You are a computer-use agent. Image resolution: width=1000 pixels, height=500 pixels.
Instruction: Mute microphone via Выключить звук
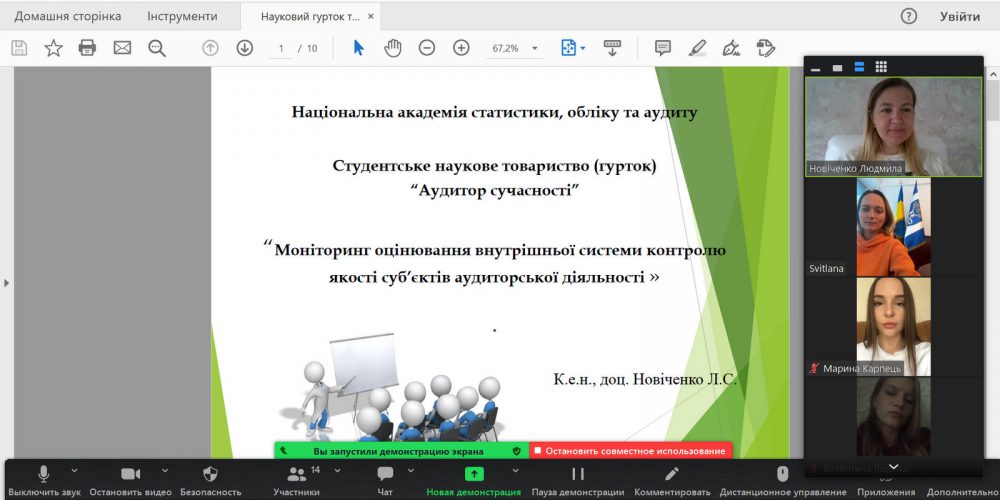tap(44, 480)
